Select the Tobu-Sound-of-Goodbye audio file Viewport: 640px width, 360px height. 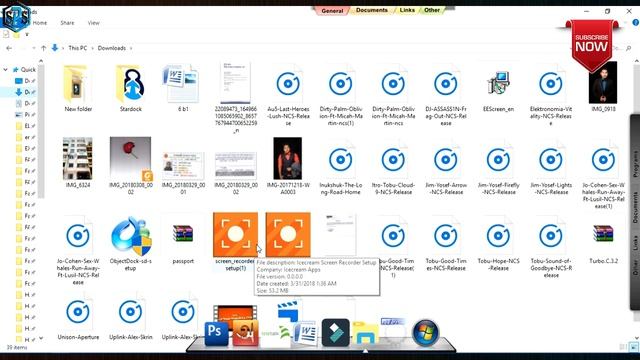tap(551, 247)
